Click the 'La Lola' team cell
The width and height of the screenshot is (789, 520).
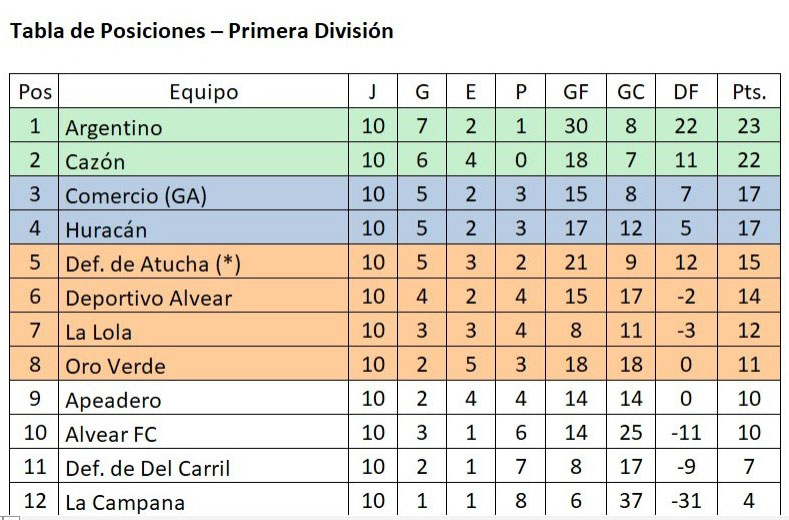tap(203, 330)
